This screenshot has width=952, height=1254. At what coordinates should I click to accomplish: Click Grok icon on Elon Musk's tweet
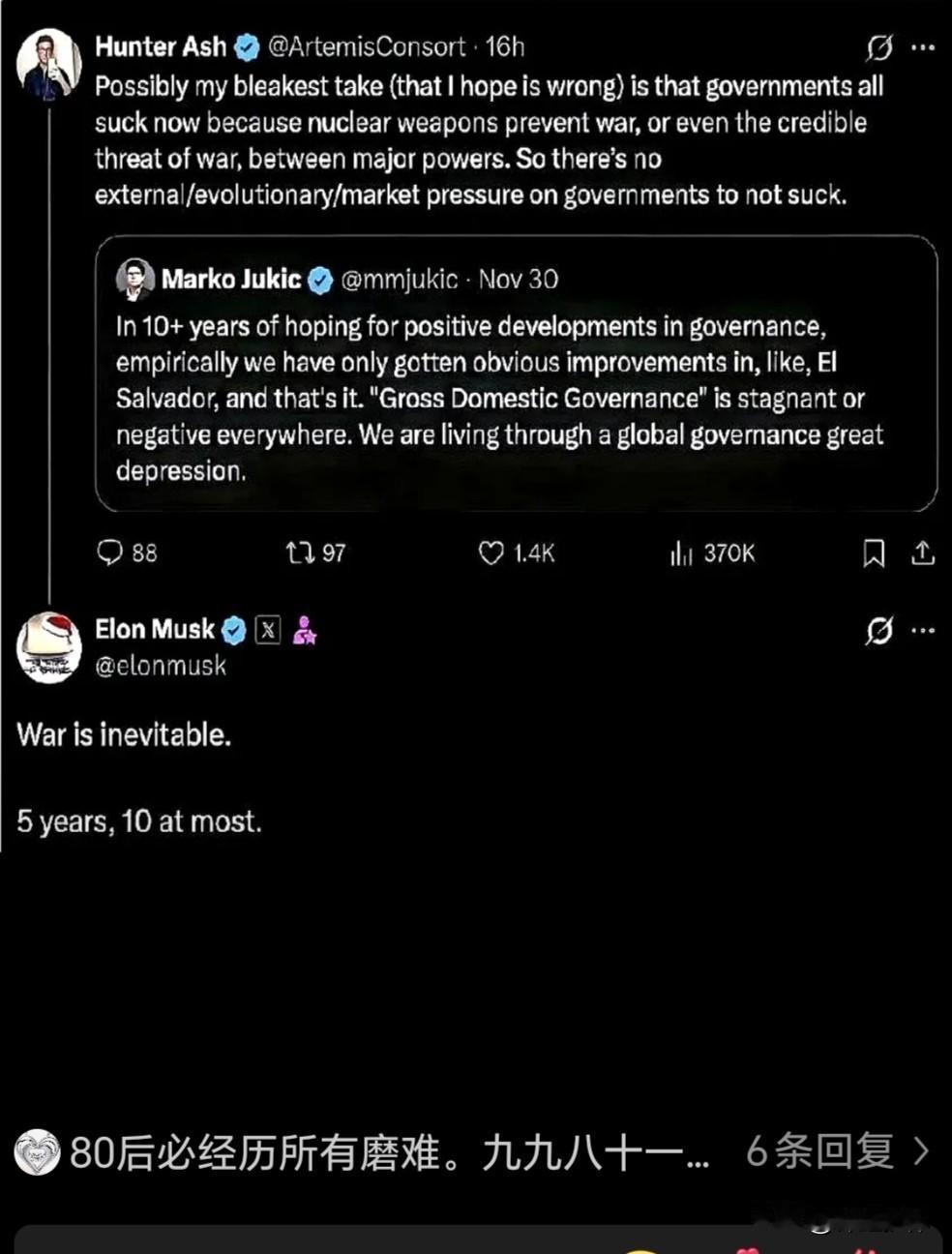pos(879,631)
